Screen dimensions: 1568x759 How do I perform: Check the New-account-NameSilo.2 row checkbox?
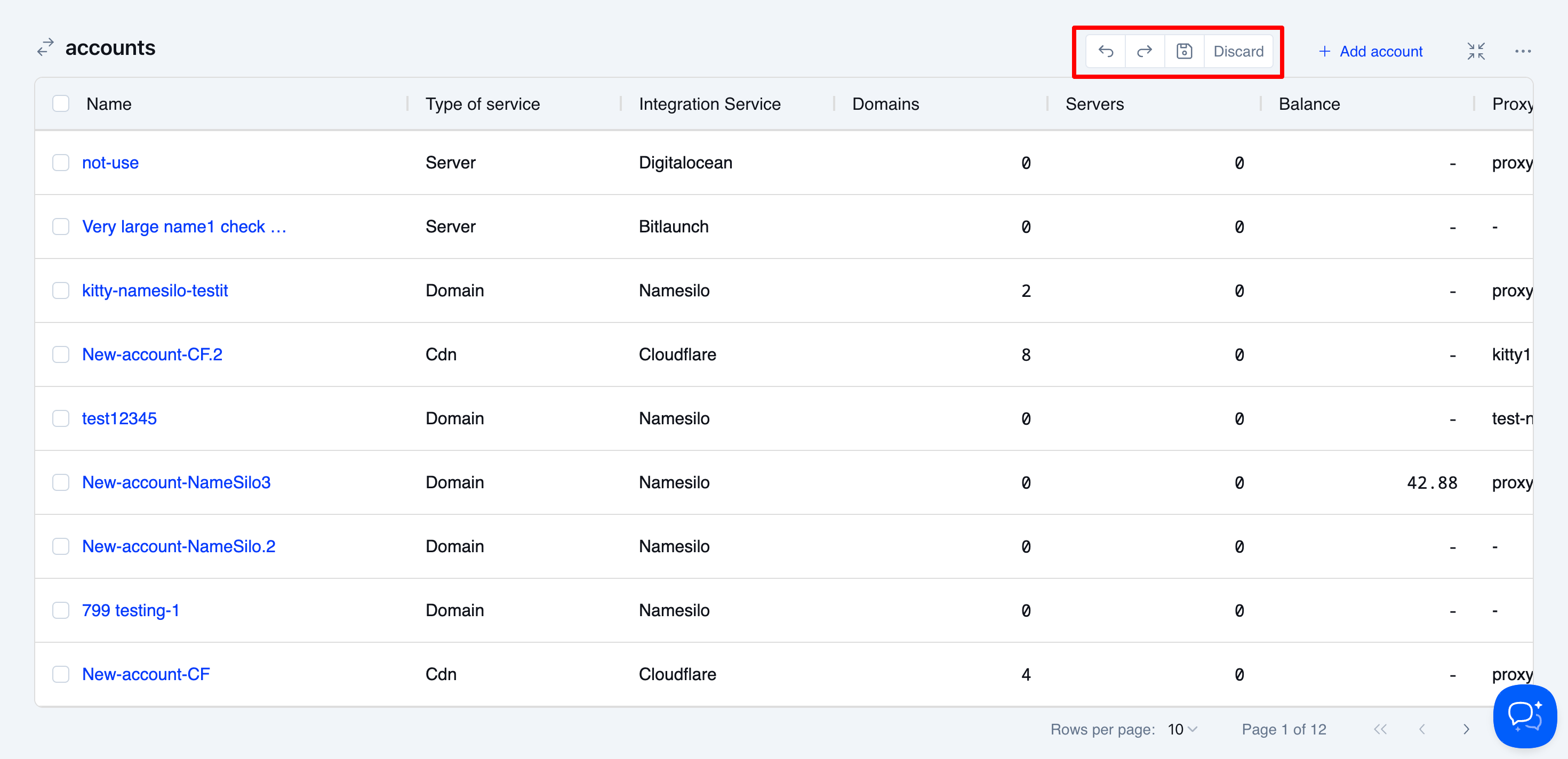(61, 546)
